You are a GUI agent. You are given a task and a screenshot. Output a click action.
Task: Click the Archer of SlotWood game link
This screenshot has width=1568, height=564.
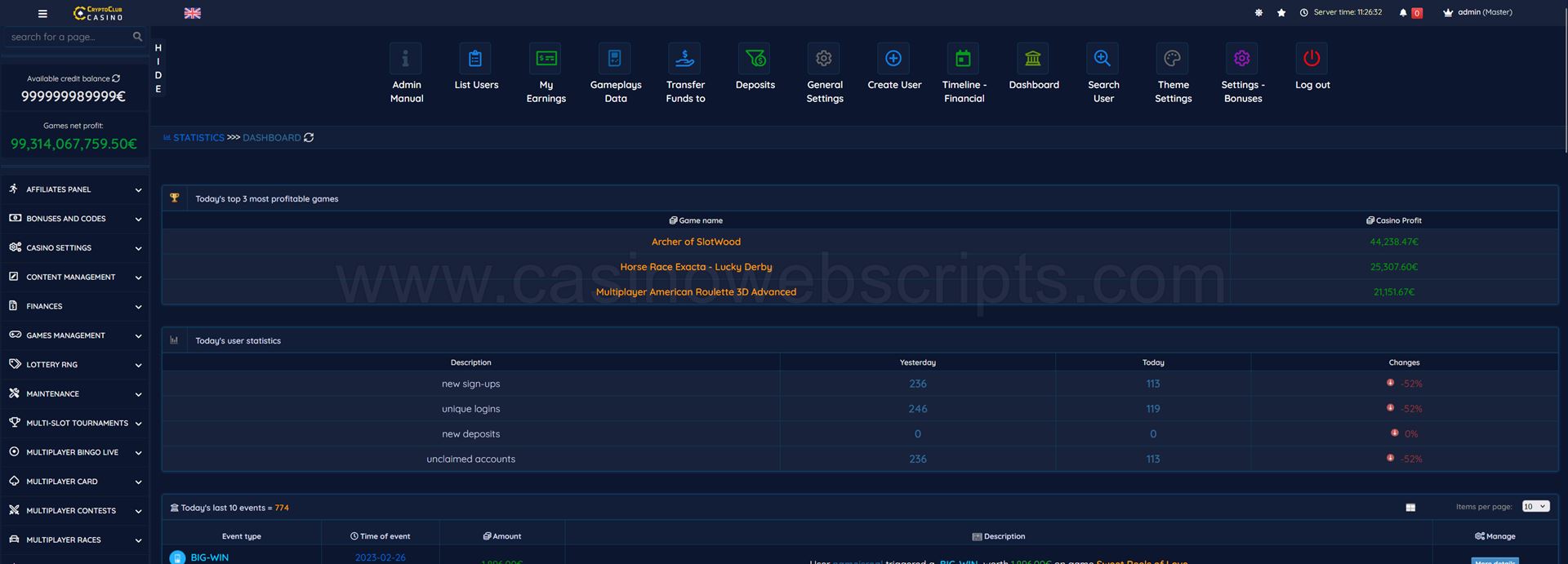pyautogui.click(x=696, y=242)
